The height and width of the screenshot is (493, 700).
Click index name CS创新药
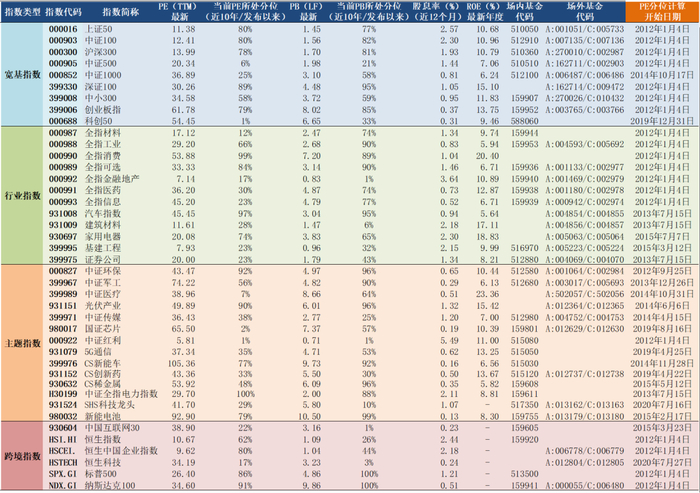tap(103, 374)
